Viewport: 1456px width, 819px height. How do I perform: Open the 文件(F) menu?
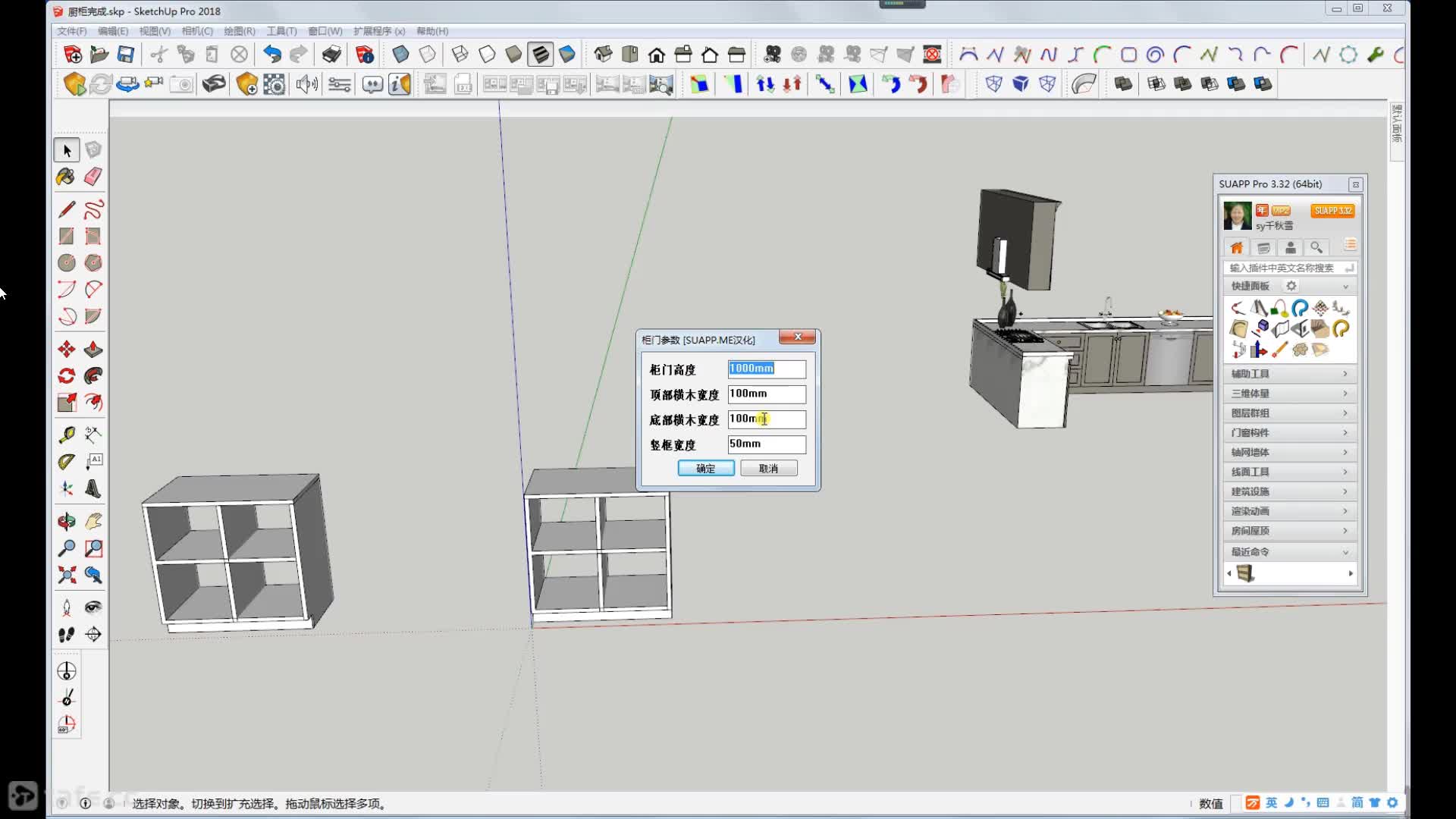point(72,31)
